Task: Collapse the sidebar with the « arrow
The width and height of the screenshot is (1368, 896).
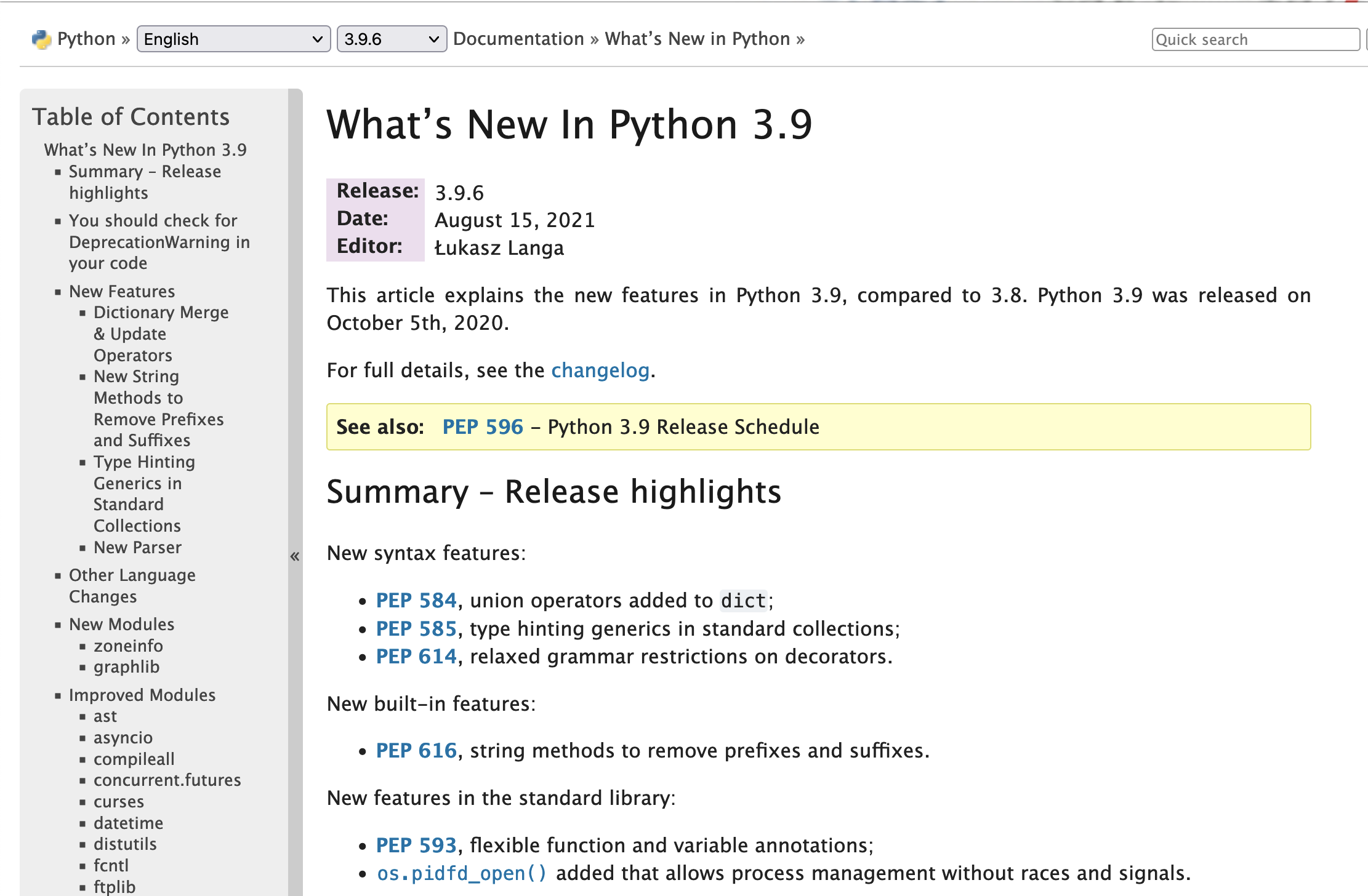Action: (295, 556)
